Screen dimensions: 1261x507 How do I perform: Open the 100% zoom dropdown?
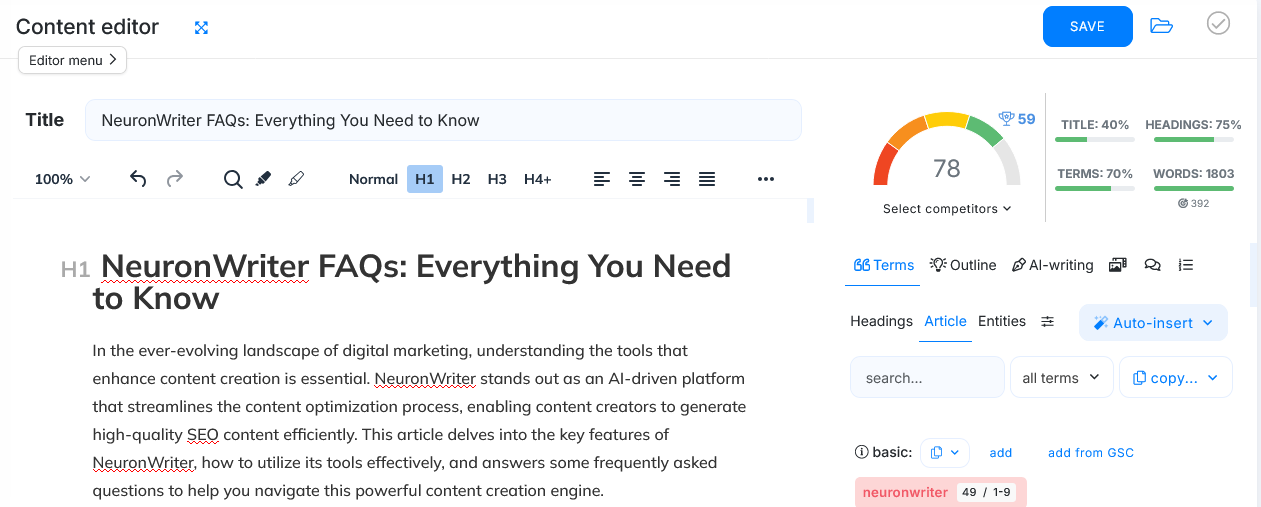(x=62, y=179)
